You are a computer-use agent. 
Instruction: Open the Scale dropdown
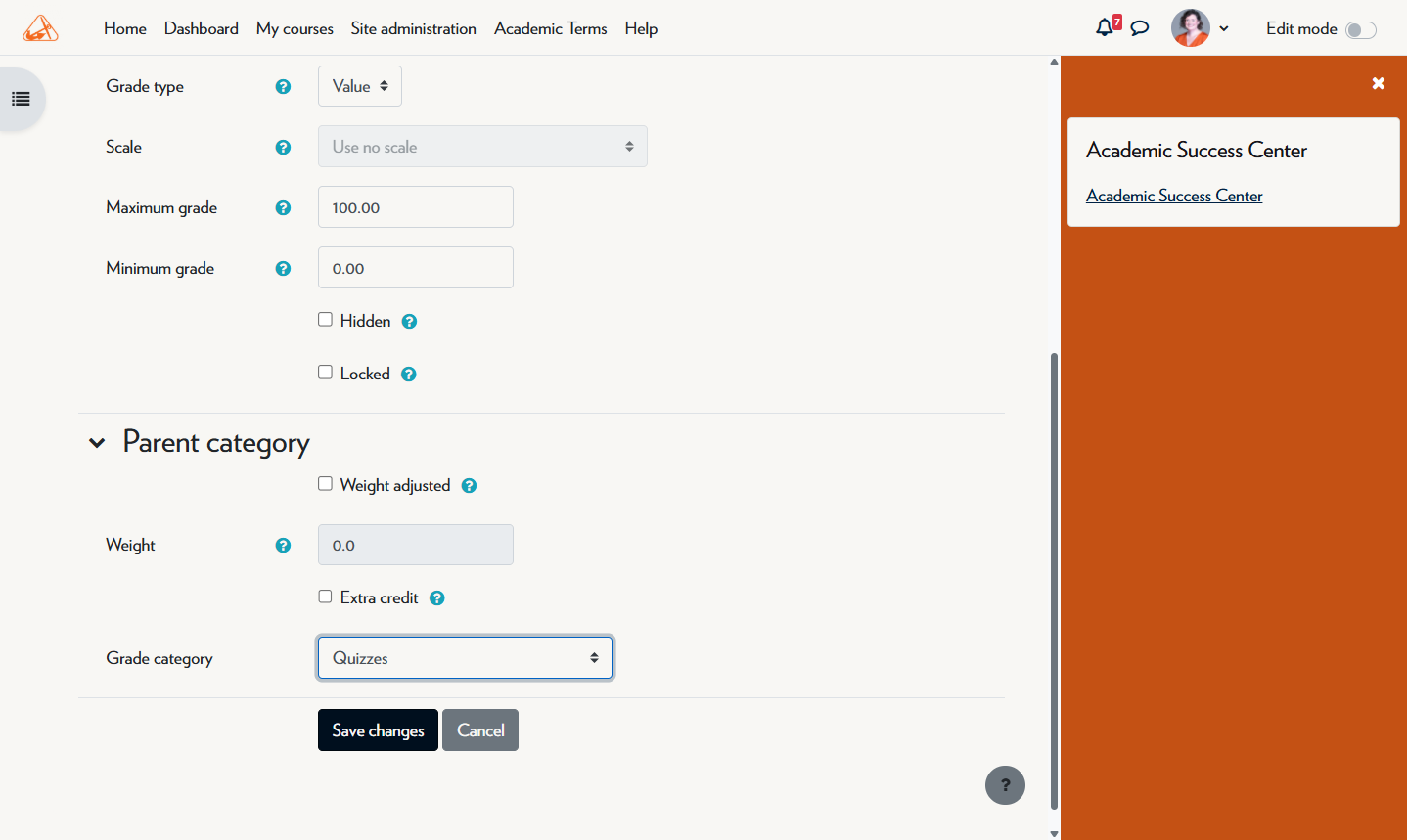tap(482, 146)
